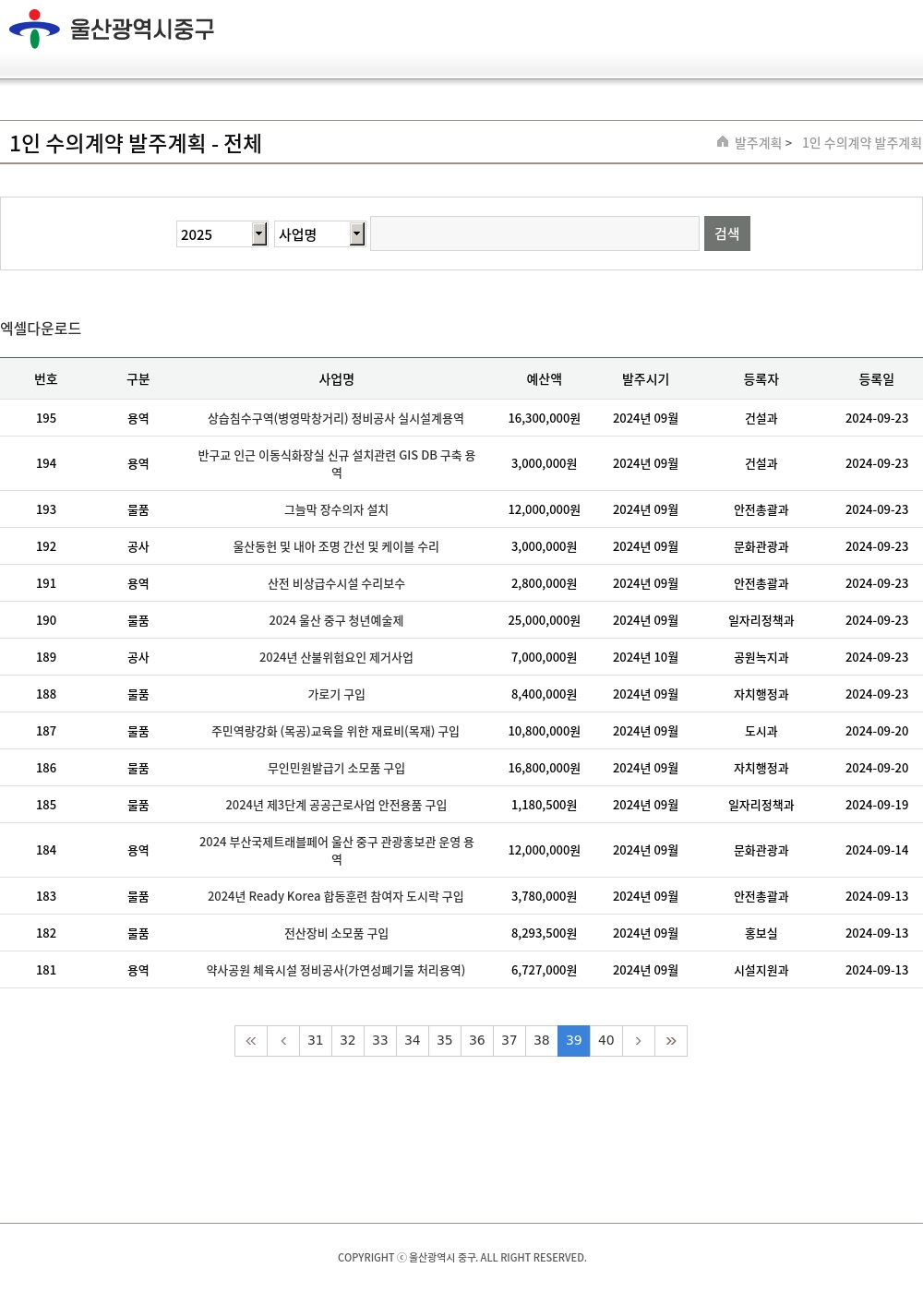This screenshot has width=923, height=1316.
Task: Click 2024년 산불위험요인 제거사업 title
Action: [x=336, y=658]
